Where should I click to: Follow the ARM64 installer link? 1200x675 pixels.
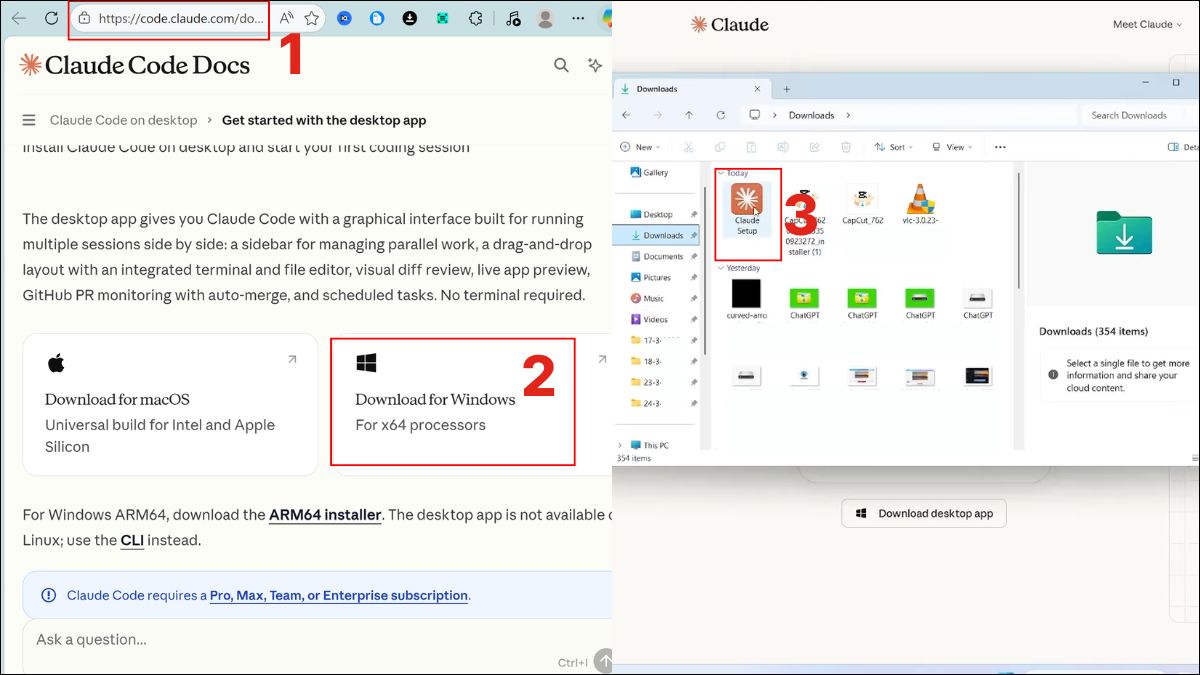(x=325, y=515)
